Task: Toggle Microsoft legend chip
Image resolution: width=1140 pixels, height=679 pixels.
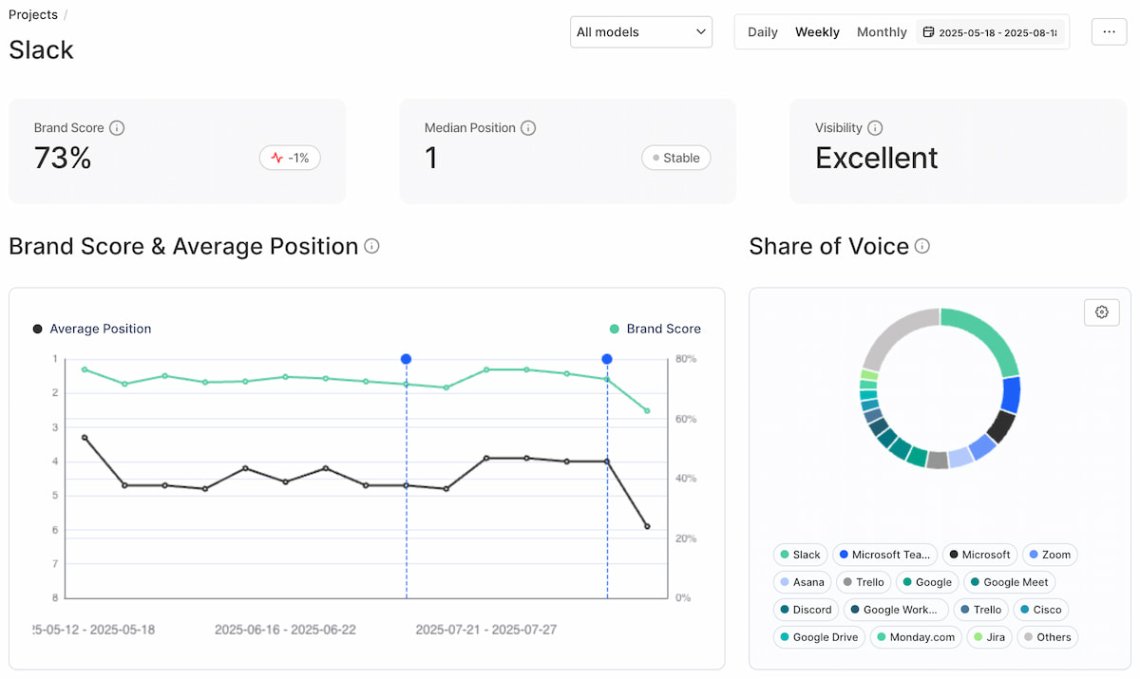Action: click(x=979, y=555)
